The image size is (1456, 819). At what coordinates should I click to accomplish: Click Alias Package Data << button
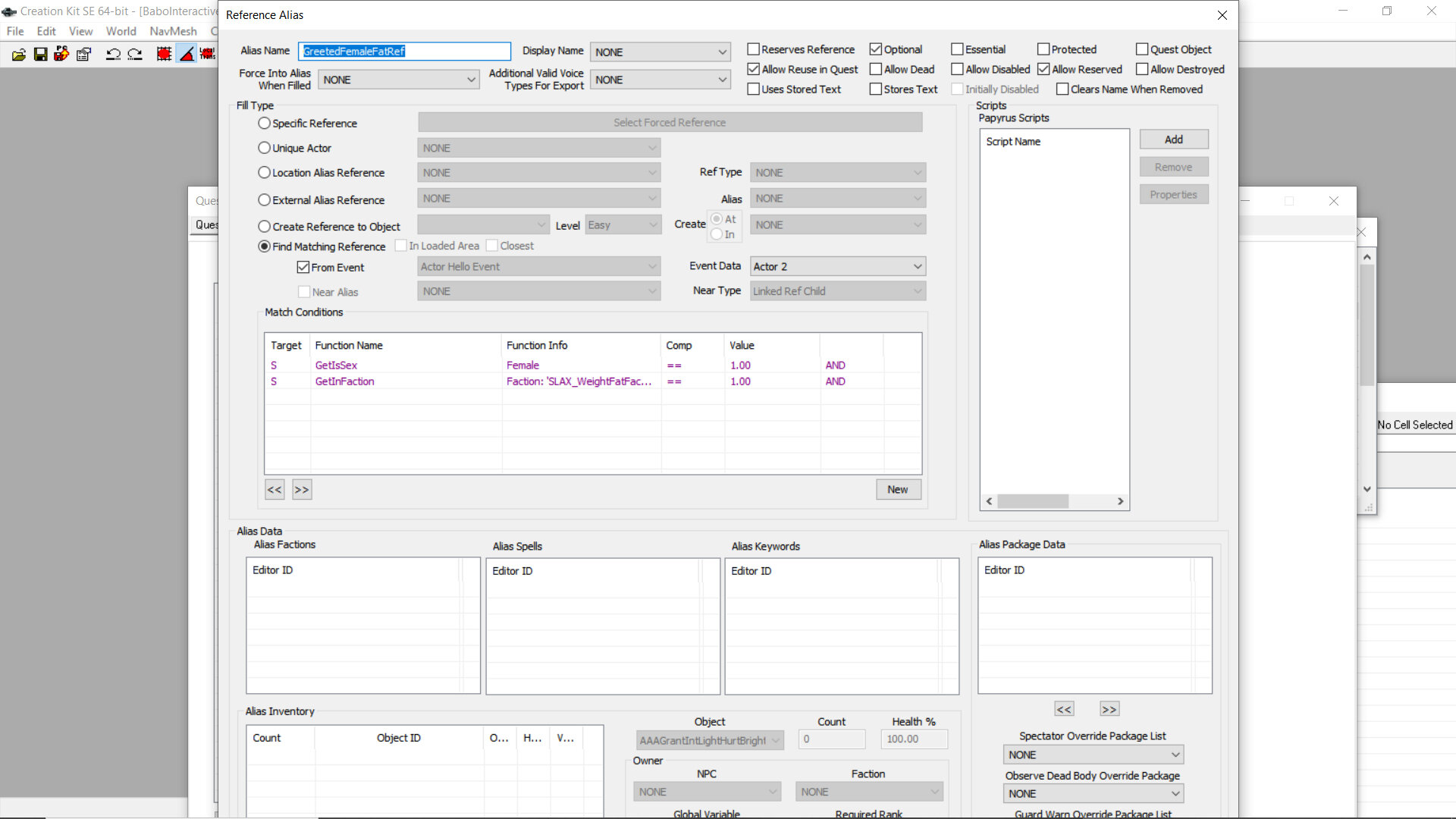coord(1064,709)
